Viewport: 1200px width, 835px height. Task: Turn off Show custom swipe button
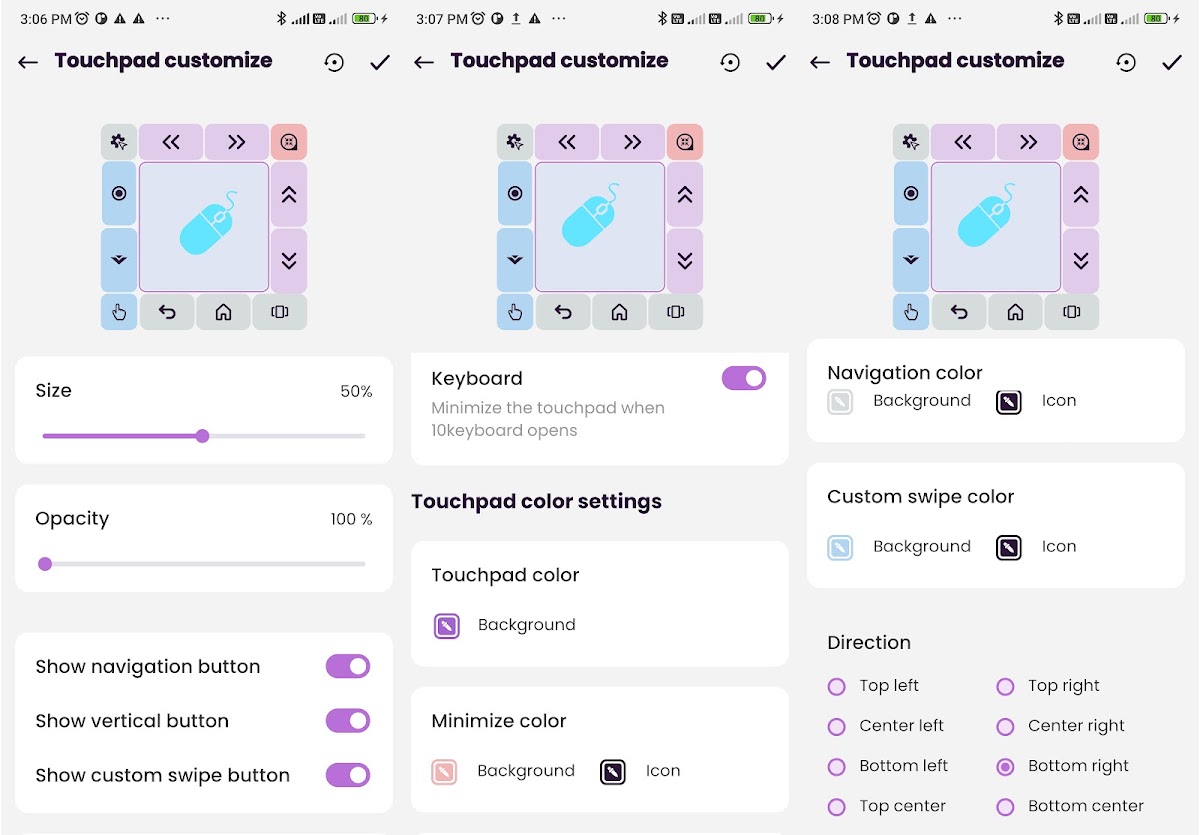pos(348,775)
